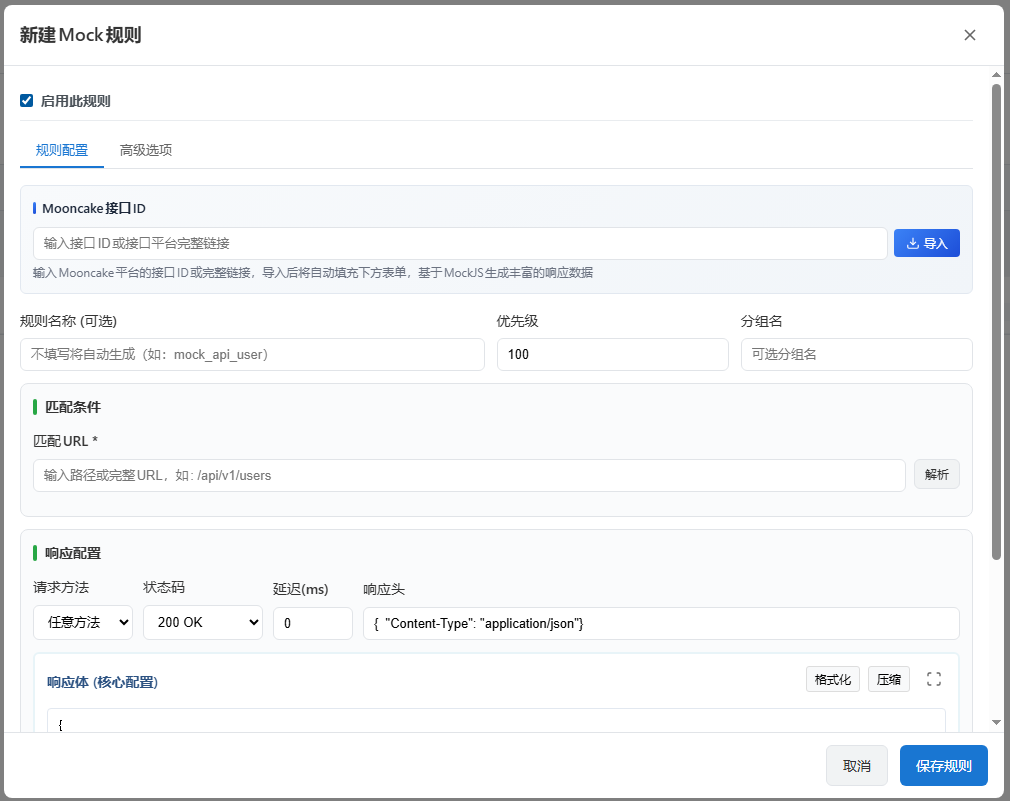
Task: Click the 格式化 button
Action: [832, 679]
